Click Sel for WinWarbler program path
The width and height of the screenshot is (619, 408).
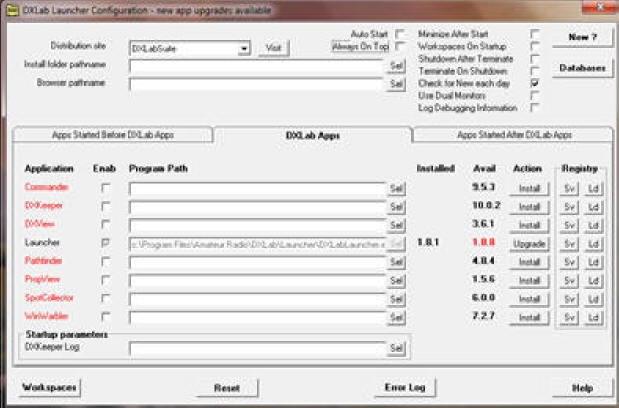[396, 318]
